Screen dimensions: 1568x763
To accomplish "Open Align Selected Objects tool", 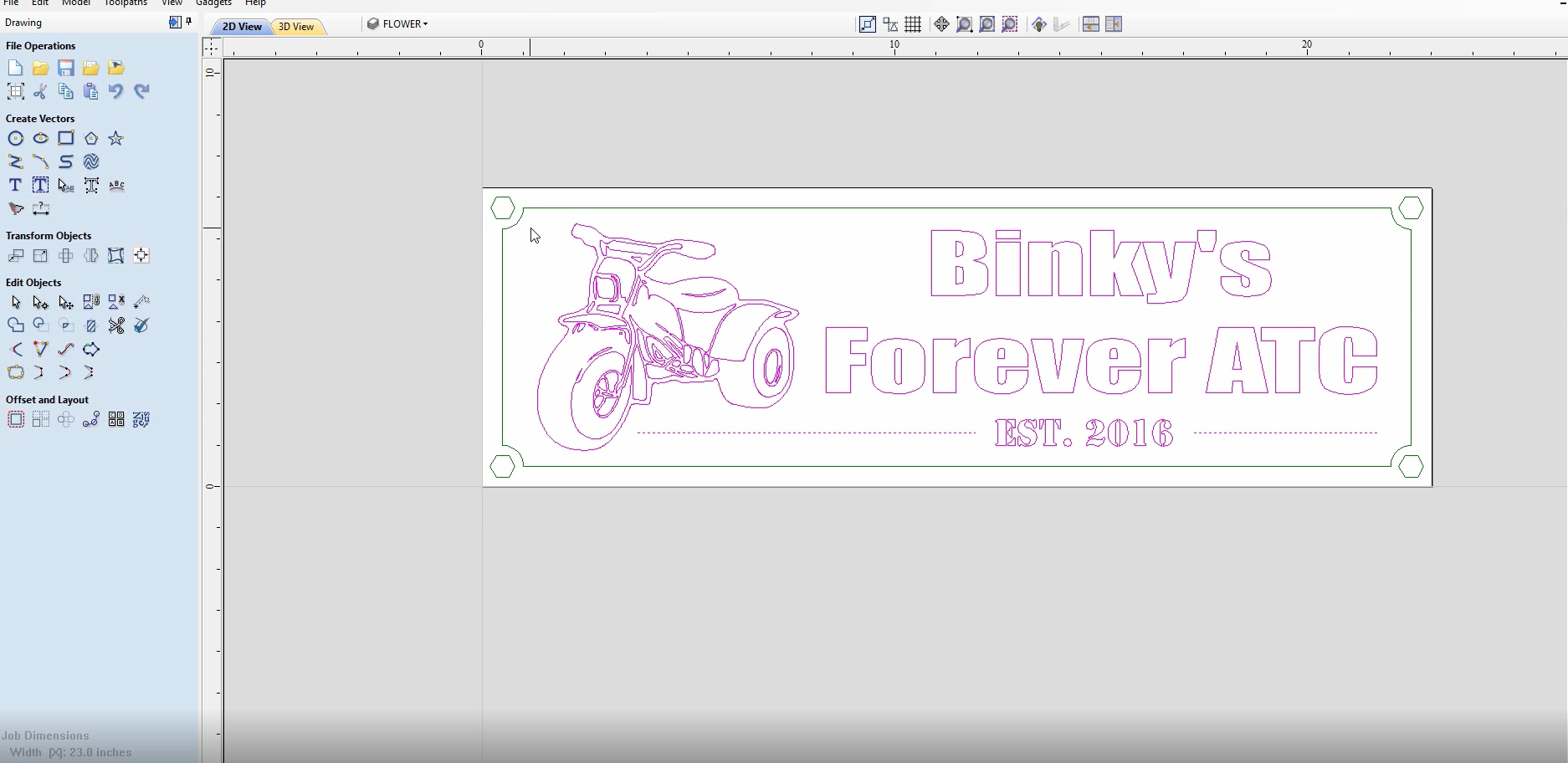I will click(141, 255).
